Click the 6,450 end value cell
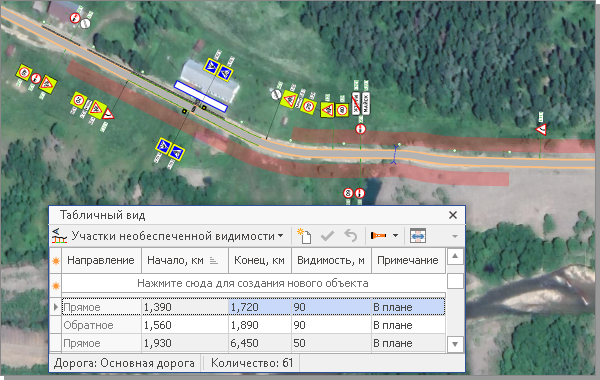The height and width of the screenshot is (380, 600). point(260,343)
